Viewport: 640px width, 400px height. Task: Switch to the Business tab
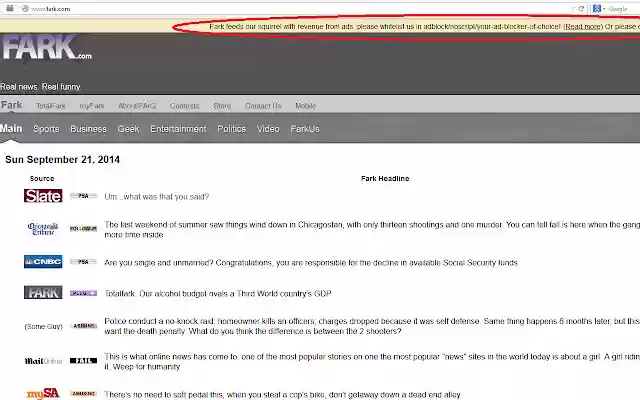point(88,129)
